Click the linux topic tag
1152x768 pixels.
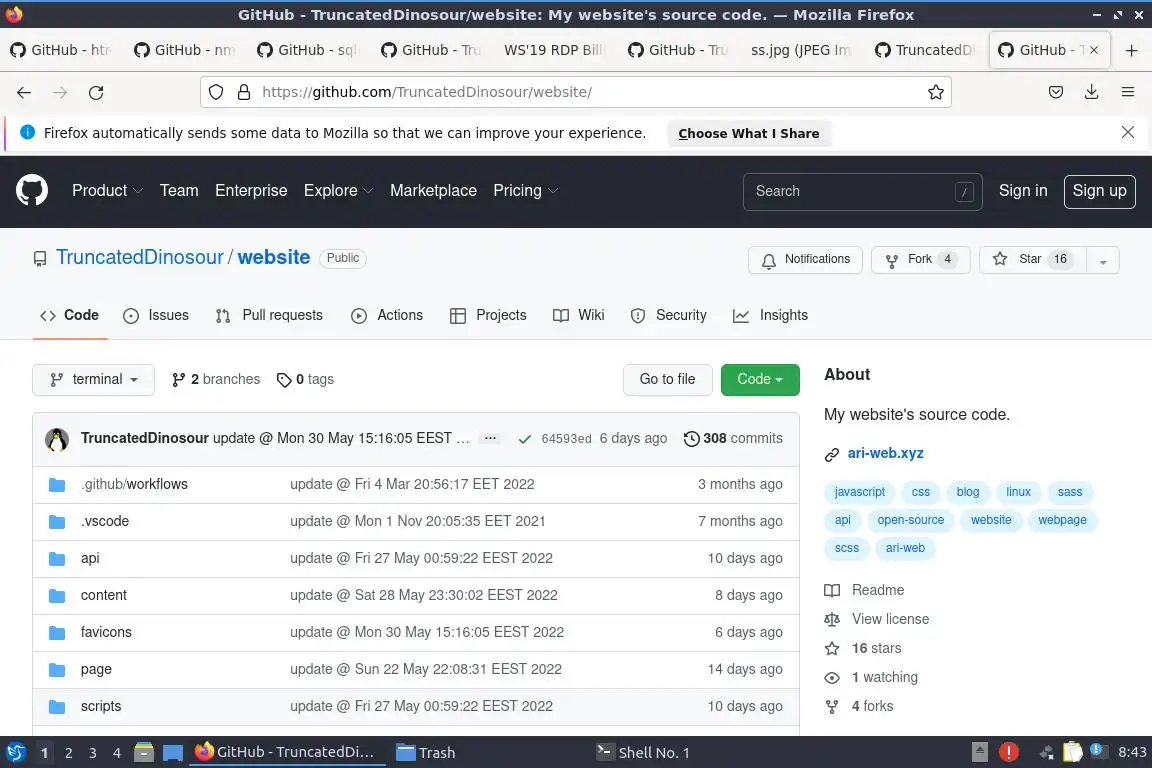point(1018,492)
